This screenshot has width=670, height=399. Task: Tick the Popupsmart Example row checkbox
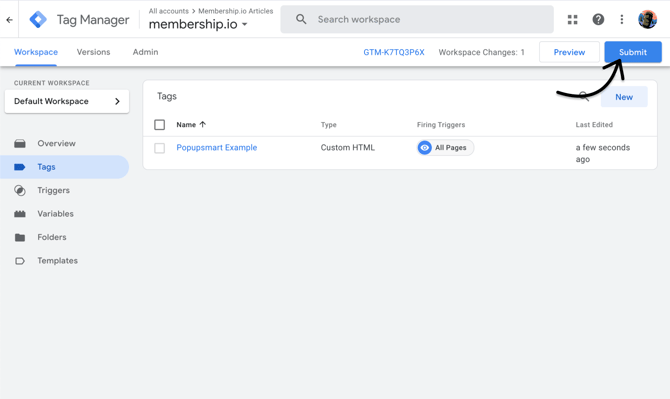[159, 148]
